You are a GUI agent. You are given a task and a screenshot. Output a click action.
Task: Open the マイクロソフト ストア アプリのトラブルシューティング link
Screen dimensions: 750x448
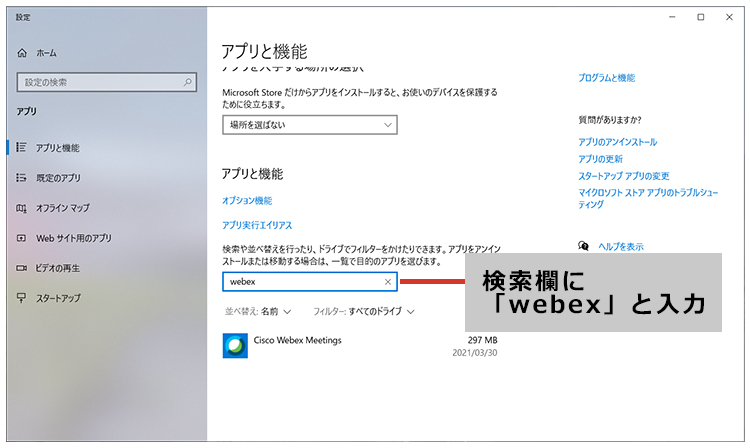(x=648, y=198)
